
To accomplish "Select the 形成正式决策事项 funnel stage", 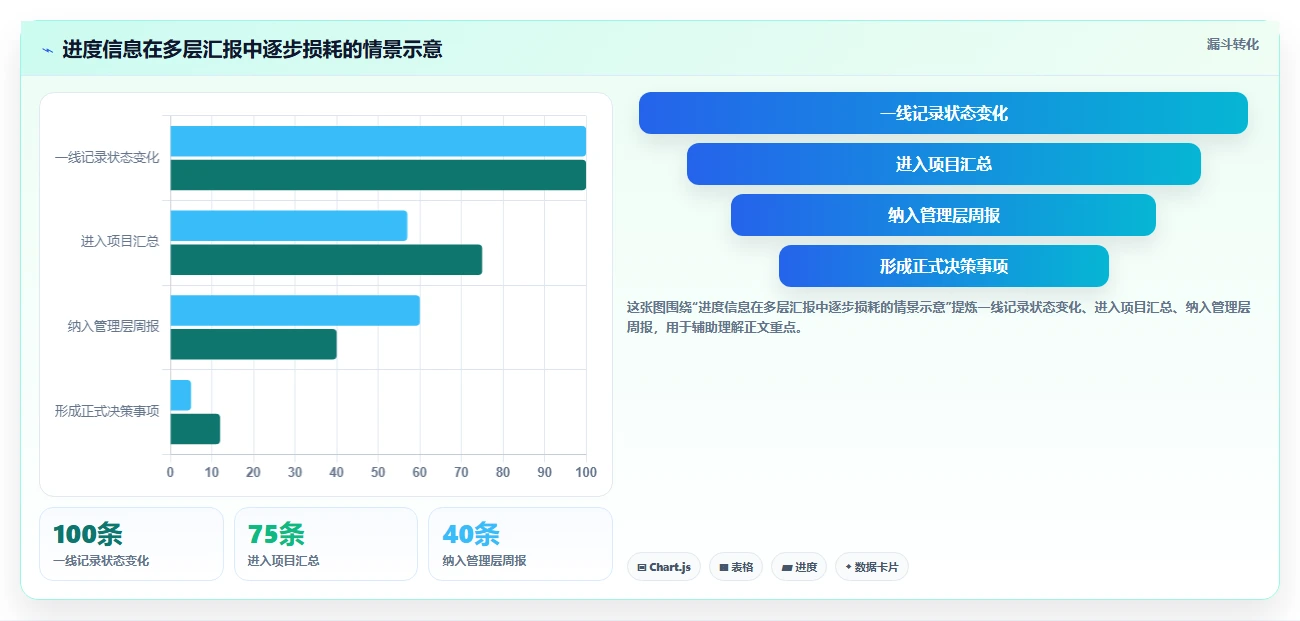I will pos(943,266).
